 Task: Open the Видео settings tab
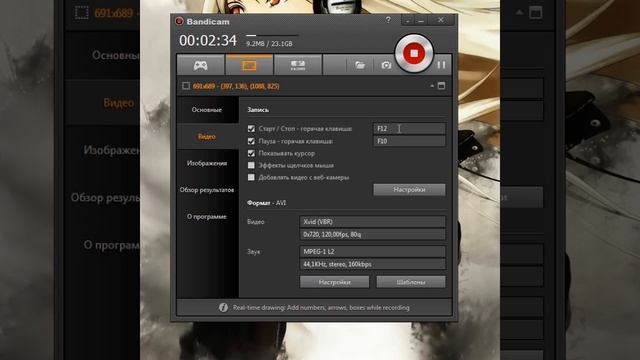pos(207,136)
